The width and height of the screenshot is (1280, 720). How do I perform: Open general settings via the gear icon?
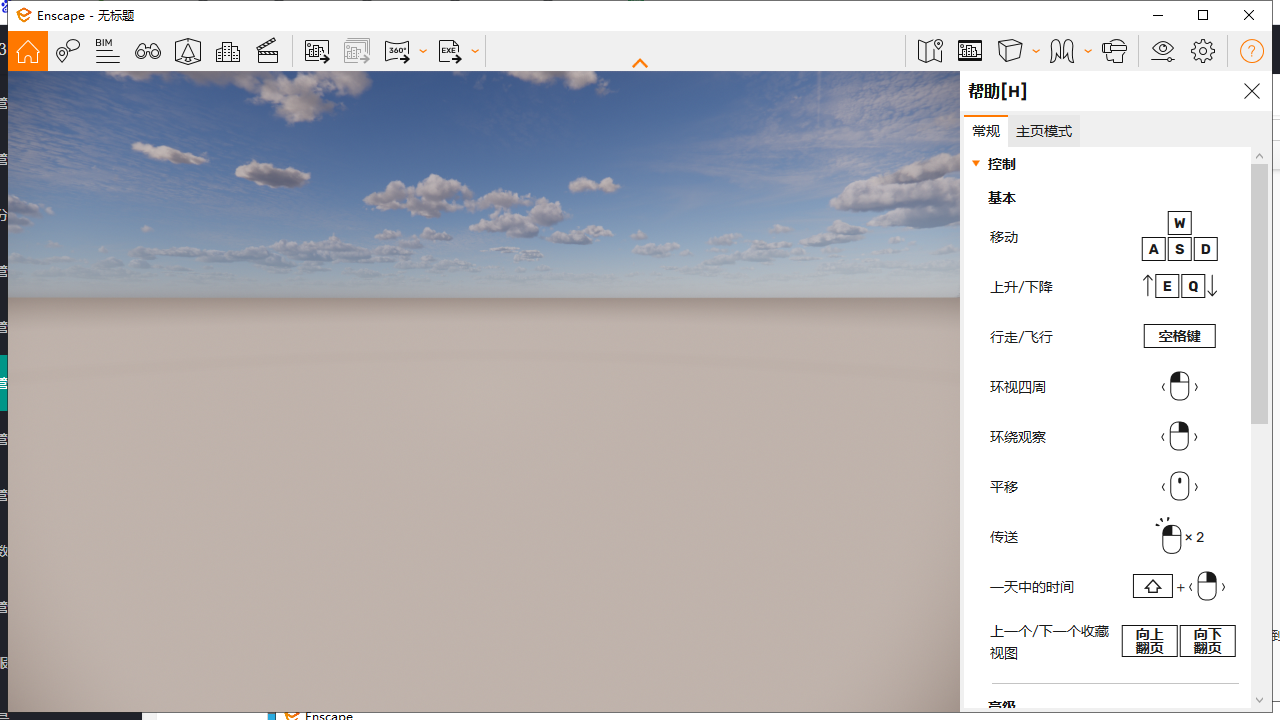click(1203, 51)
